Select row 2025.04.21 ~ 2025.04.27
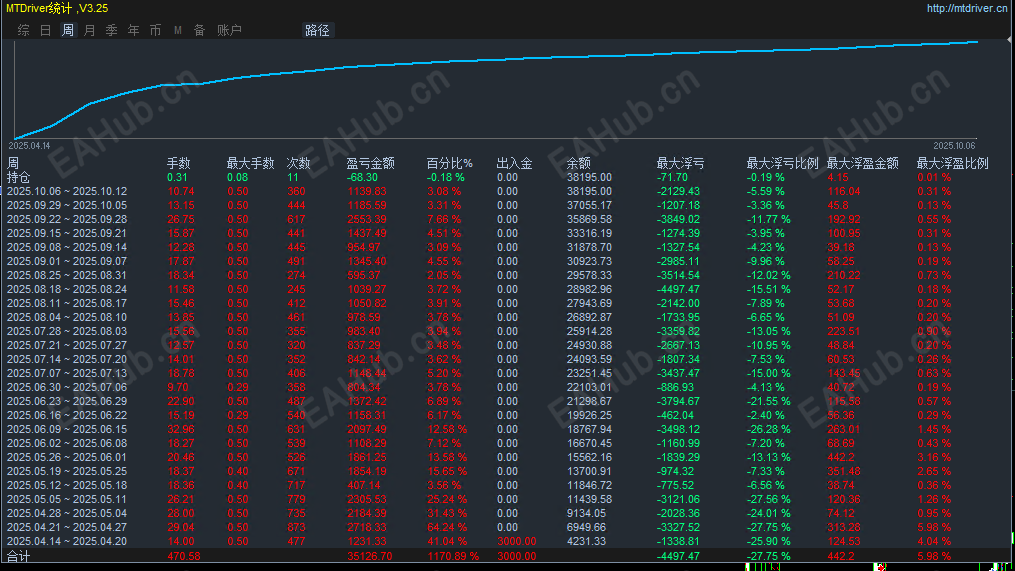Image resolution: width=1015 pixels, height=571 pixels. pyautogui.click(x=67, y=527)
